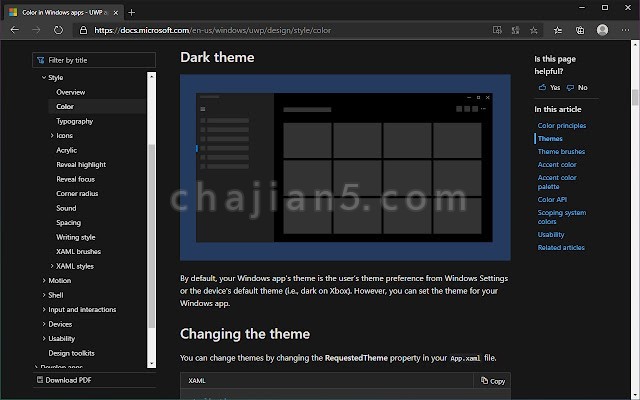Click the sidebar tree scrollbar thumb
This screenshot has height=400, width=640.
[x=151, y=236]
